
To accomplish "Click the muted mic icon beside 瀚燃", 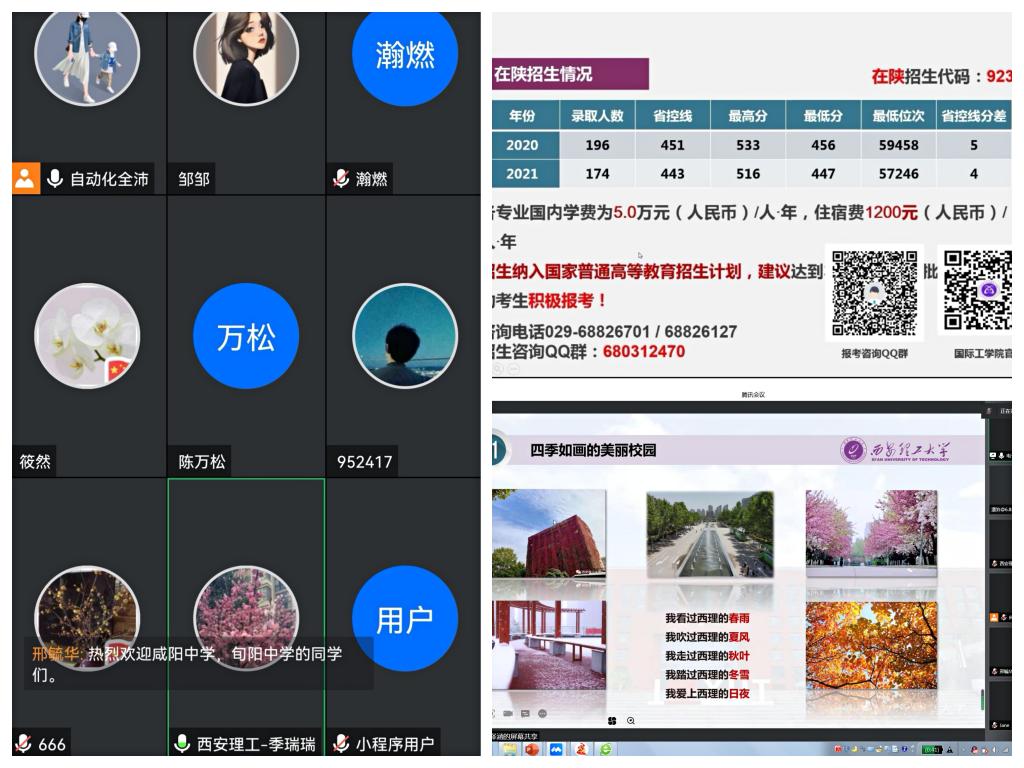I will point(341,179).
